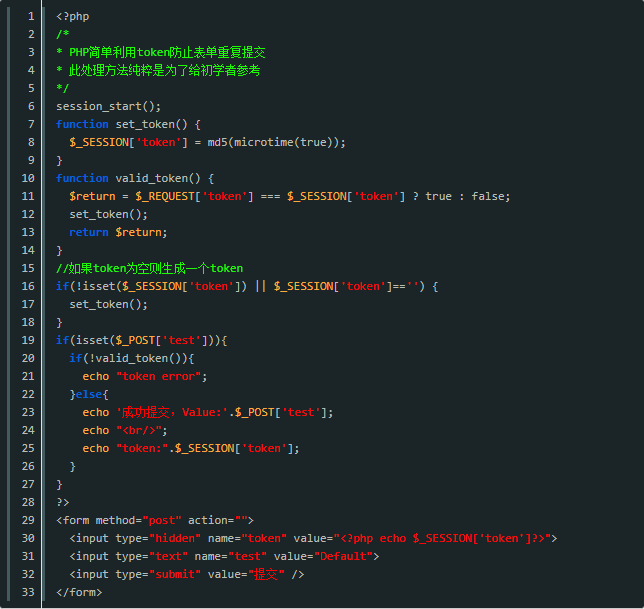Click the comment '//如果token为空则生成一个token'
Image resolution: width=644 pixels, height=609 pixels.
pyautogui.click(x=150, y=268)
